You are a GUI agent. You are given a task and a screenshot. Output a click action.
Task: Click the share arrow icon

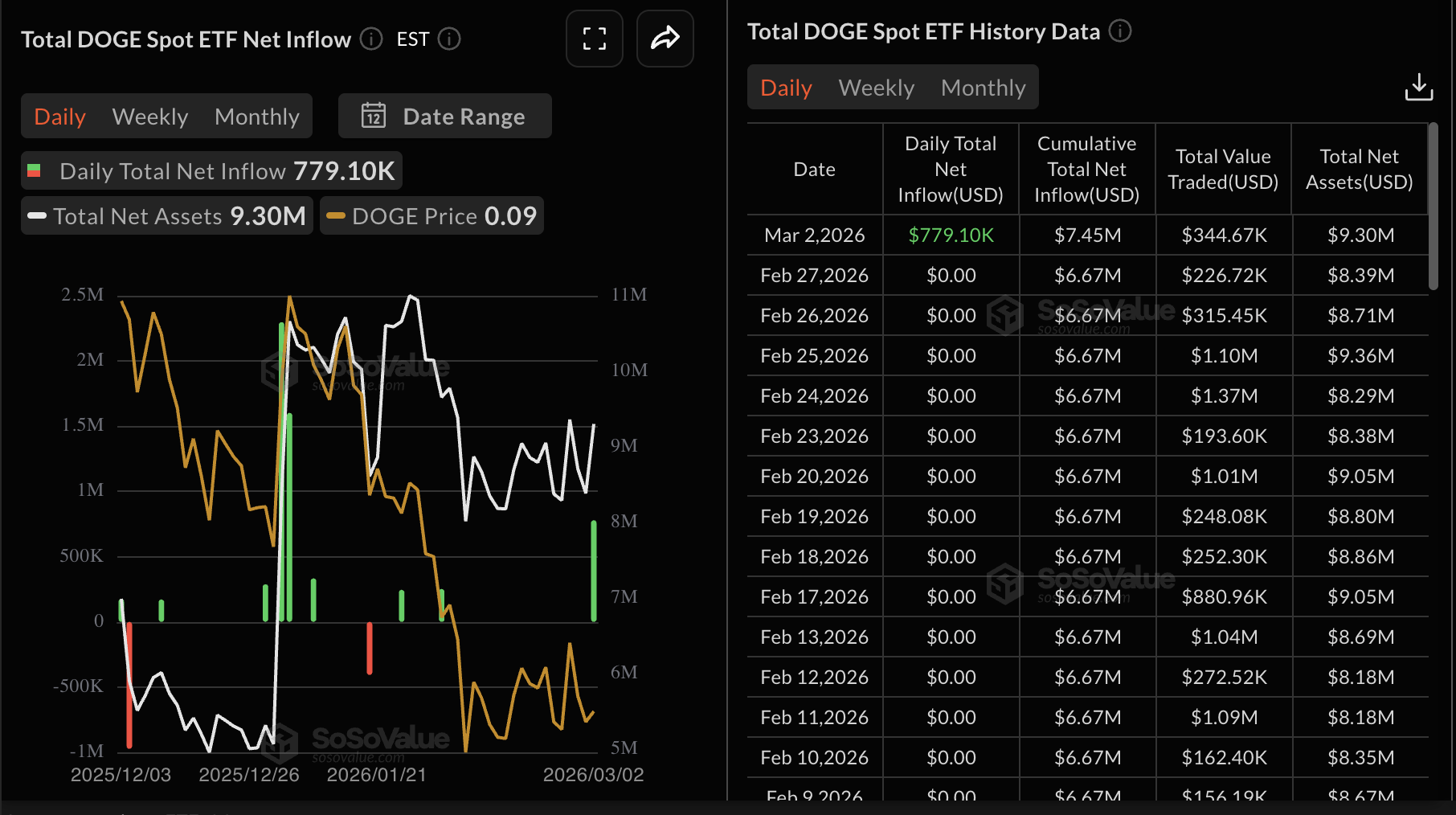point(665,39)
